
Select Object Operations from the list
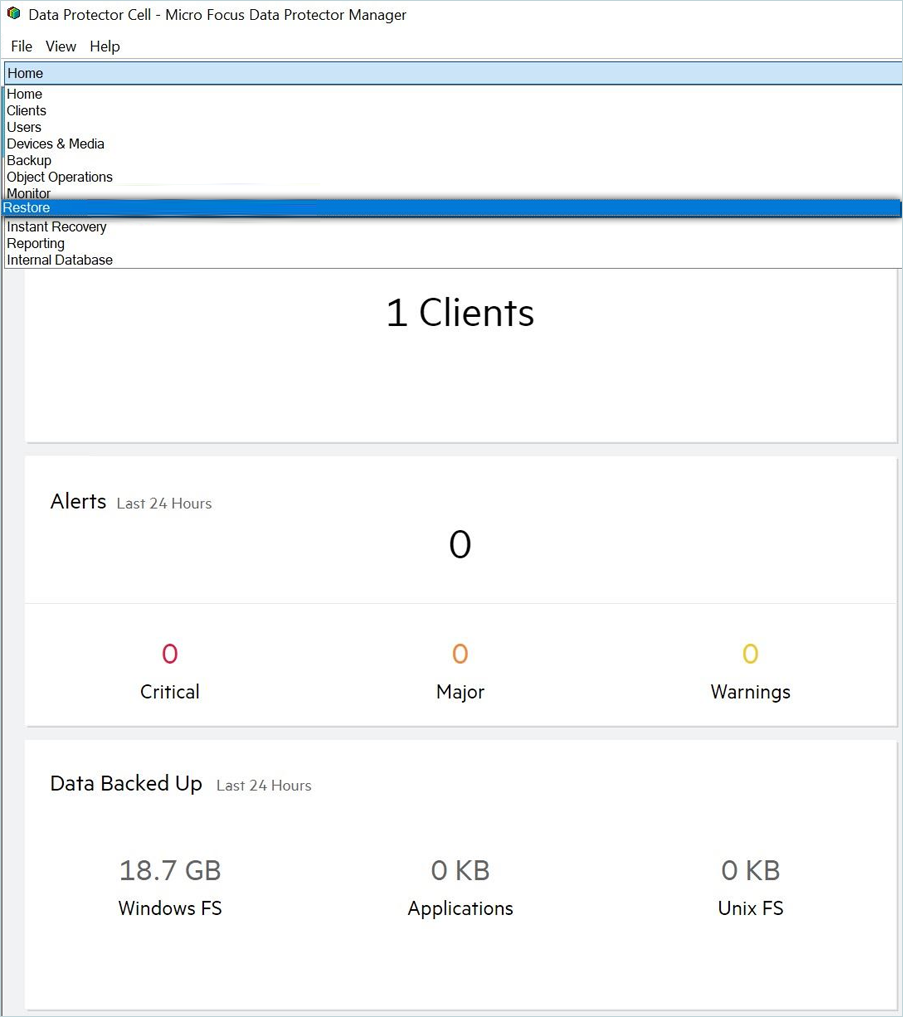pyautogui.click(x=60, y=177)
